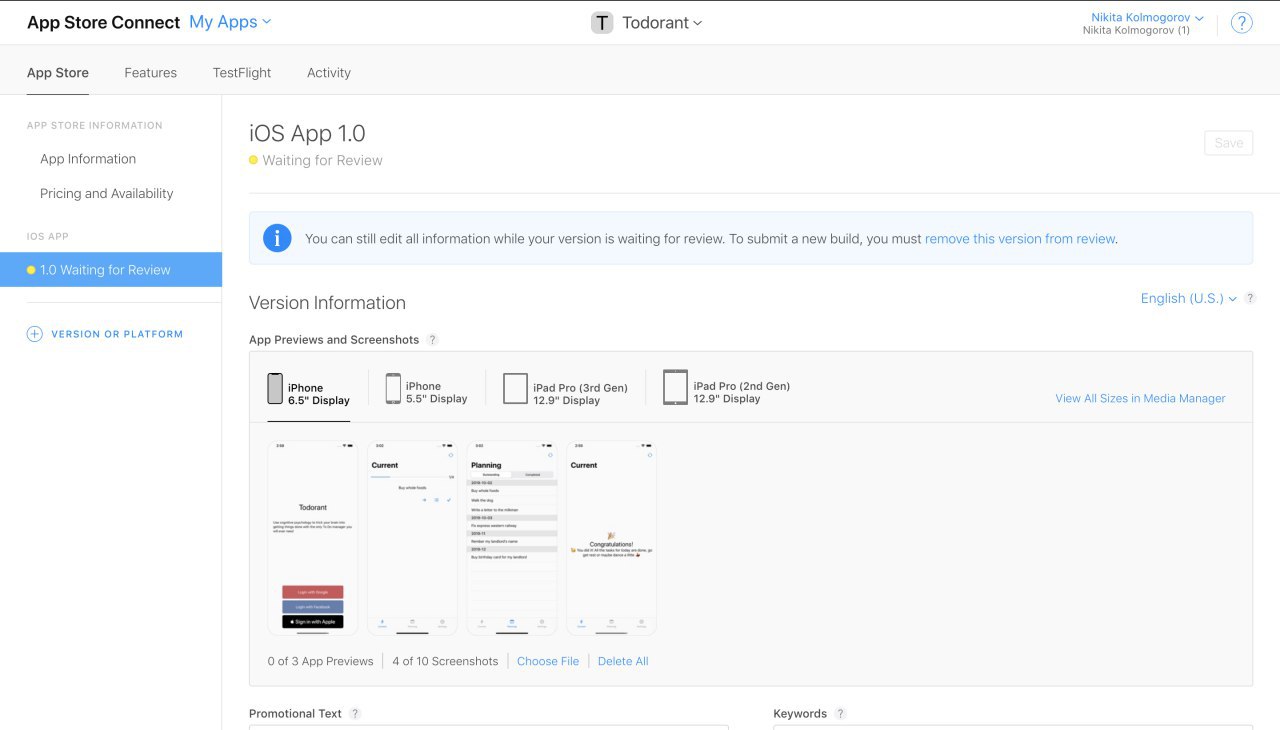This screenshot has height=730, width=1280.
Task: Click the Keywords input field
Action: [1013, 727]
